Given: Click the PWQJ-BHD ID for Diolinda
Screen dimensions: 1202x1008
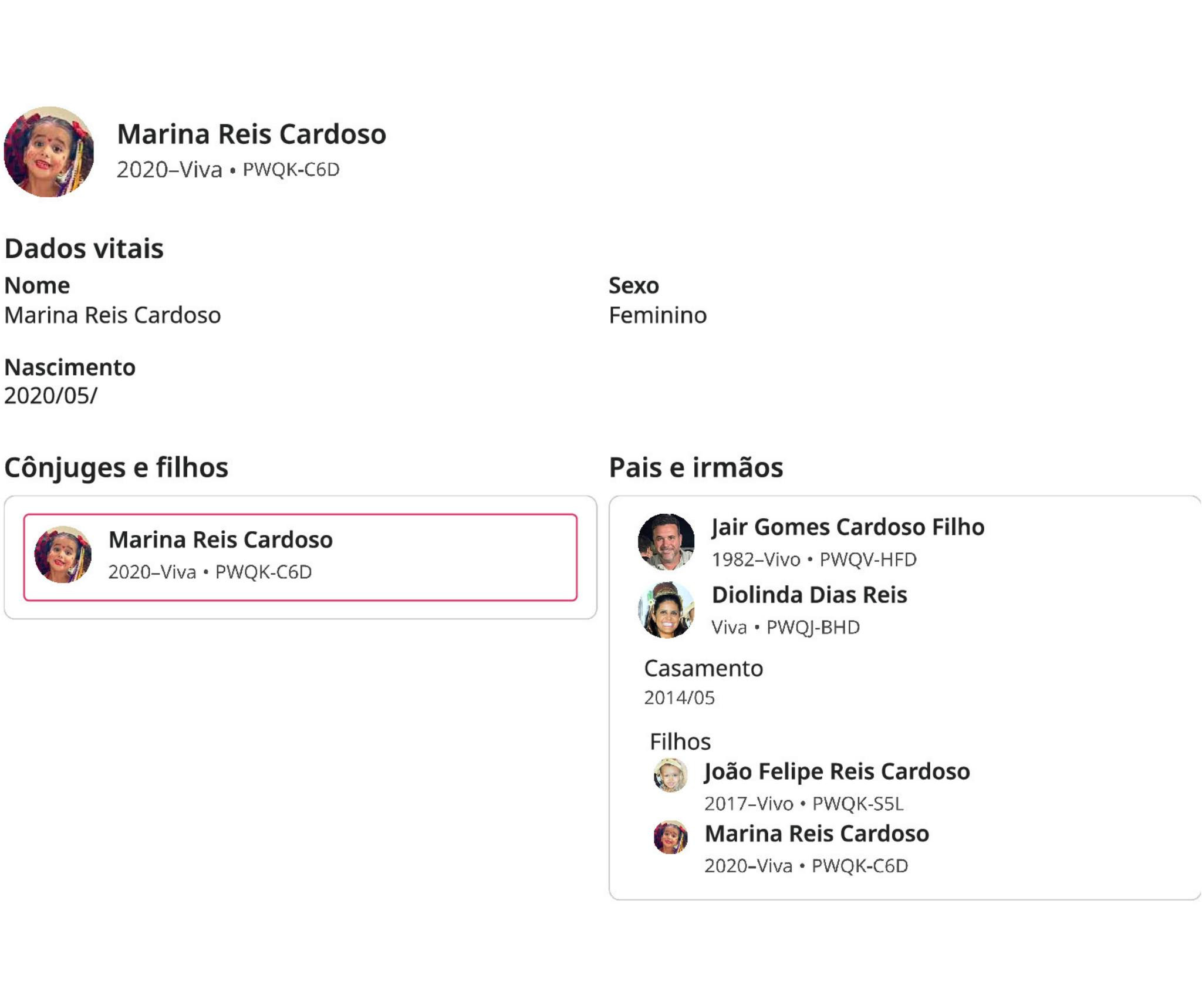Looking at the screenshot, I should [x=813, y=628].
